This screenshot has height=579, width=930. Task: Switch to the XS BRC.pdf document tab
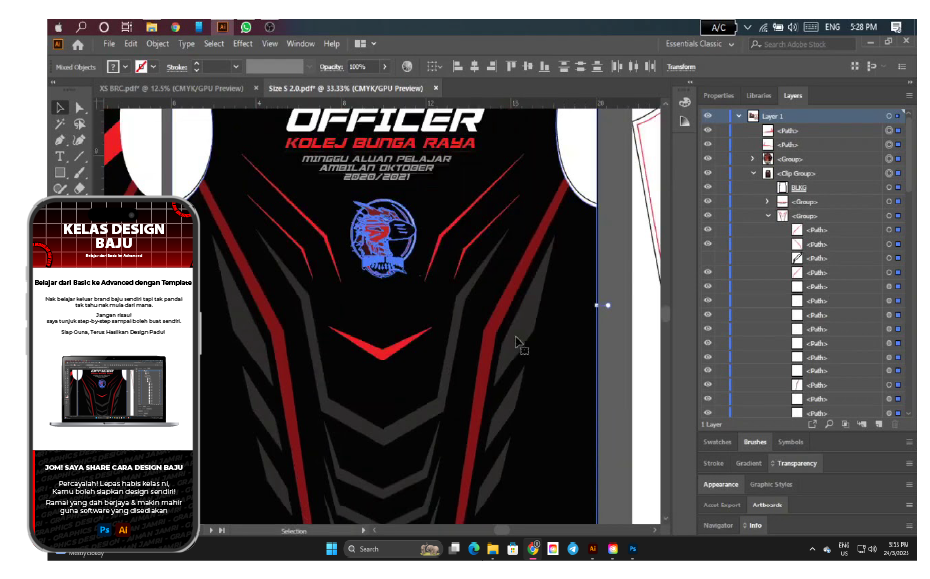pos(171,88)
